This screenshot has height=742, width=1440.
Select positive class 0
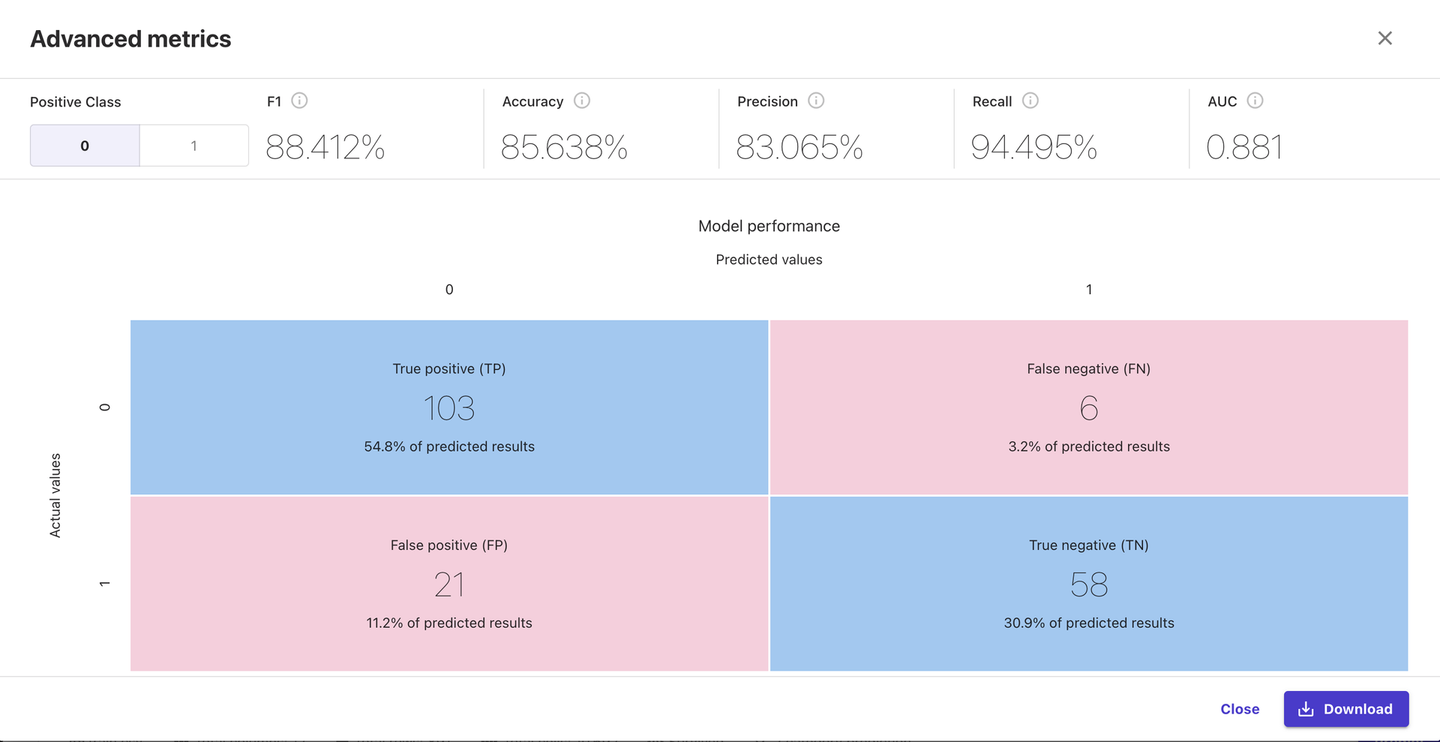pos(85,146)
